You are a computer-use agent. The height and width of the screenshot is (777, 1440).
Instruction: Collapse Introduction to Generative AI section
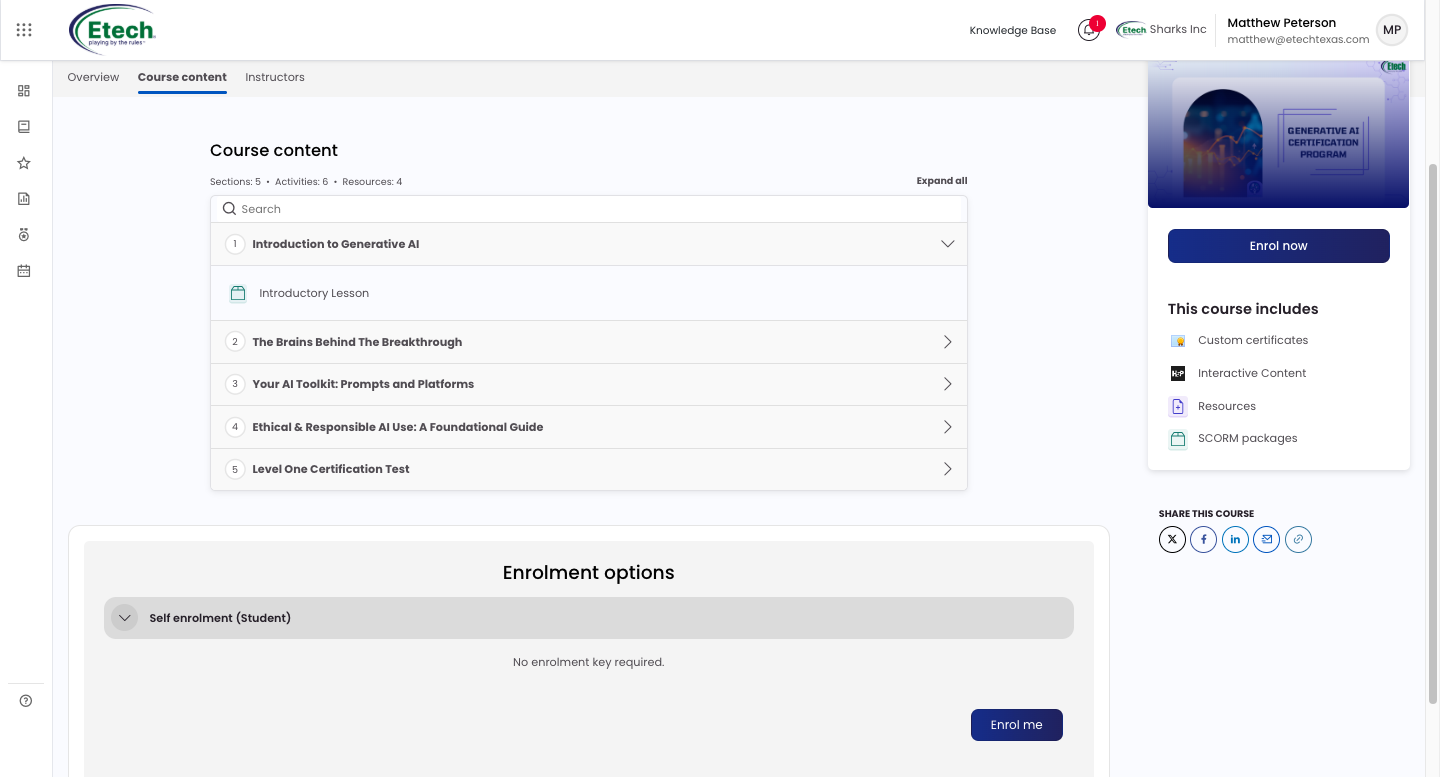pyautogui.click(x=948, y=244)
